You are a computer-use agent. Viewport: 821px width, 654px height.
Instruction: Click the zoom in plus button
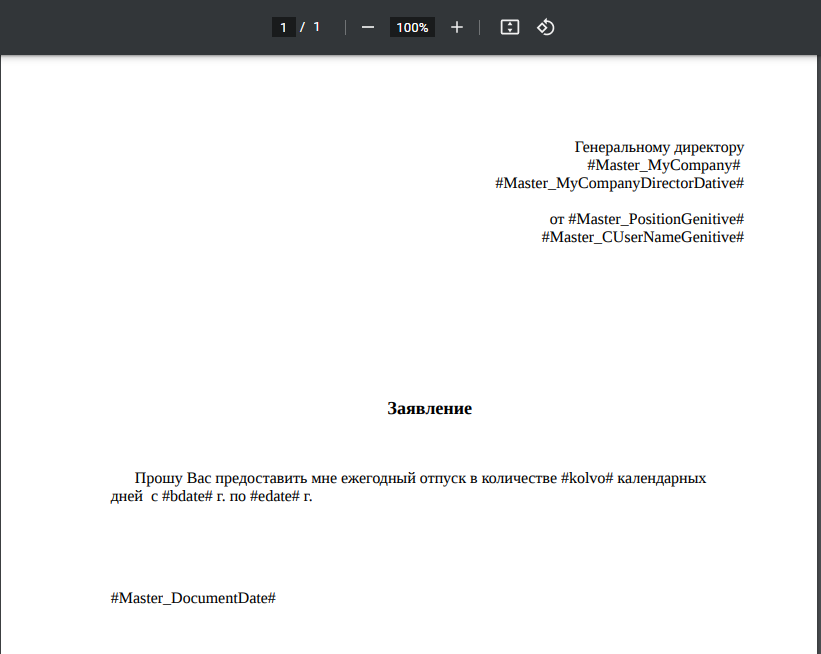tap(457, 27)
